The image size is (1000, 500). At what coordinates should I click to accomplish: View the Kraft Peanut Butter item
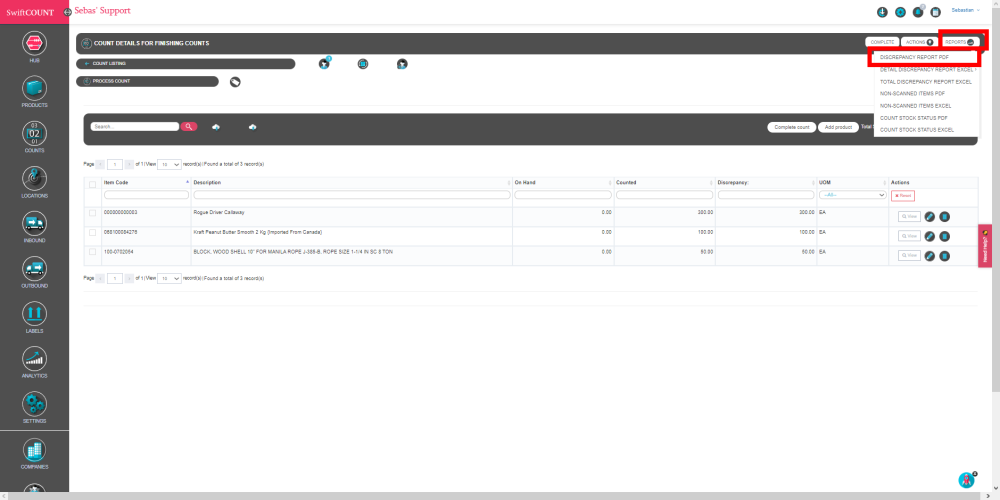point(909,236)
